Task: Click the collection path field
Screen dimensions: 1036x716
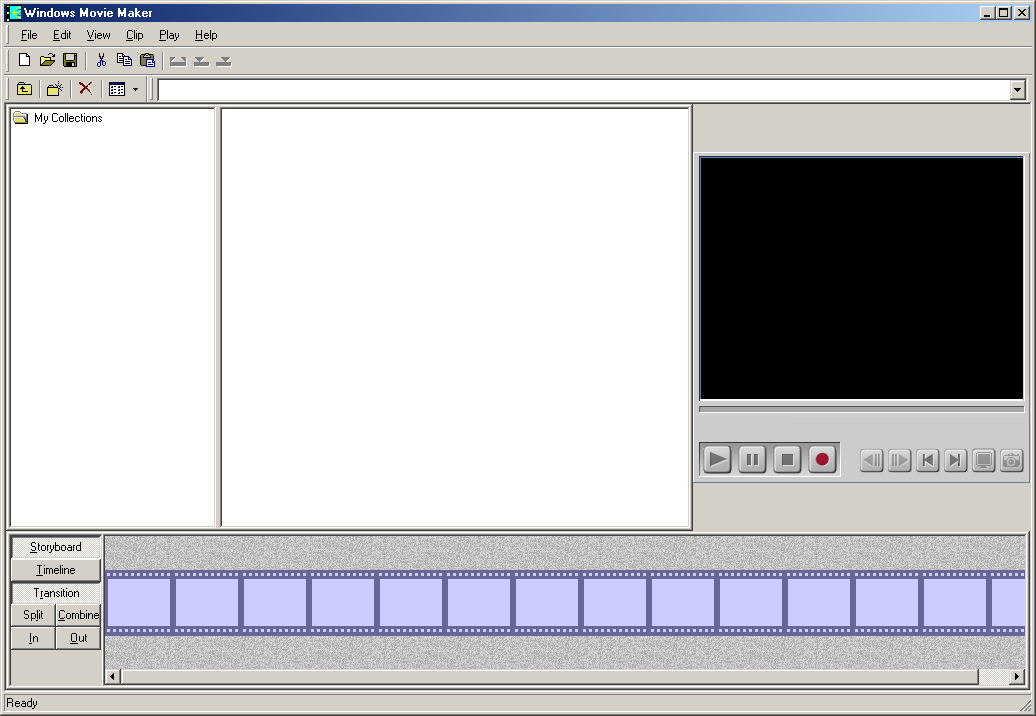Action: pos(583,89)
